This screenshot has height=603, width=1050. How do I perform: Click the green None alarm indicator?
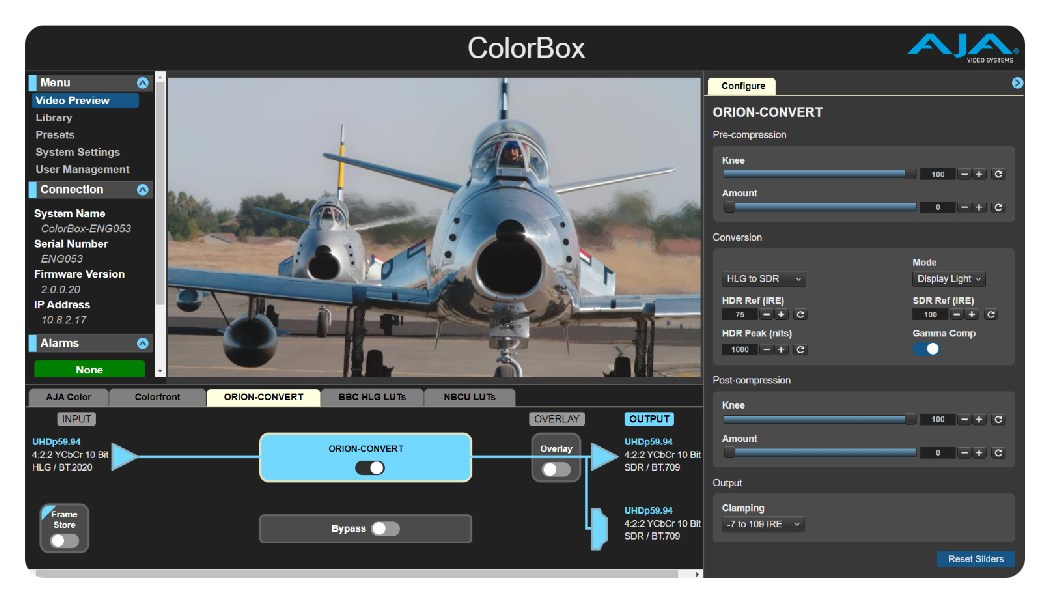pos(89,369)
